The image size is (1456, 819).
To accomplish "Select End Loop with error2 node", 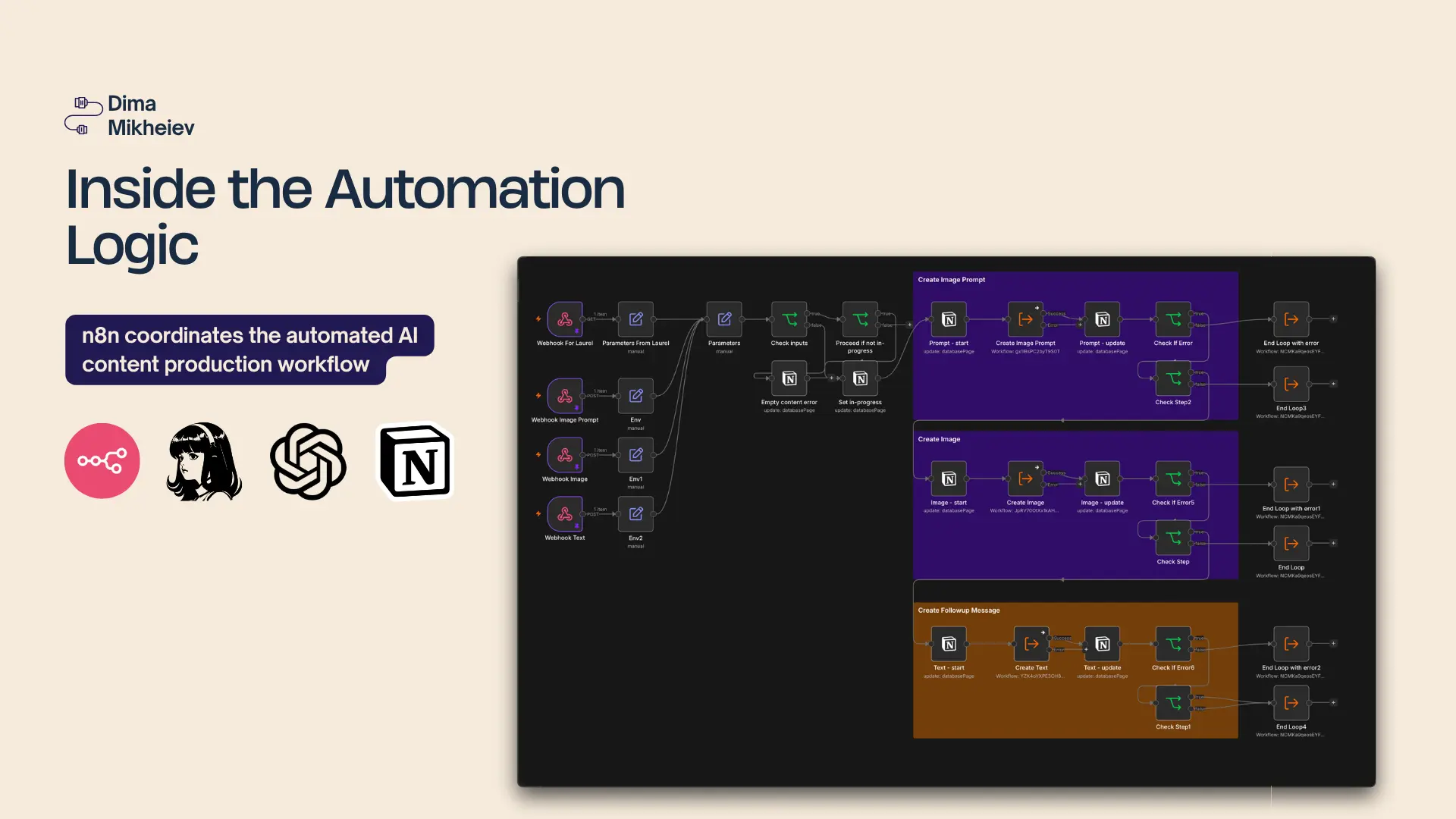I will coord(1291,644).
